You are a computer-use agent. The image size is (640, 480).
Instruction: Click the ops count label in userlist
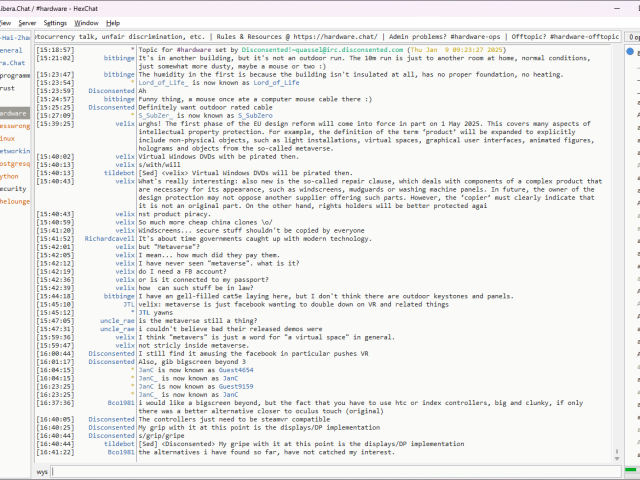[x=633, y=36]
